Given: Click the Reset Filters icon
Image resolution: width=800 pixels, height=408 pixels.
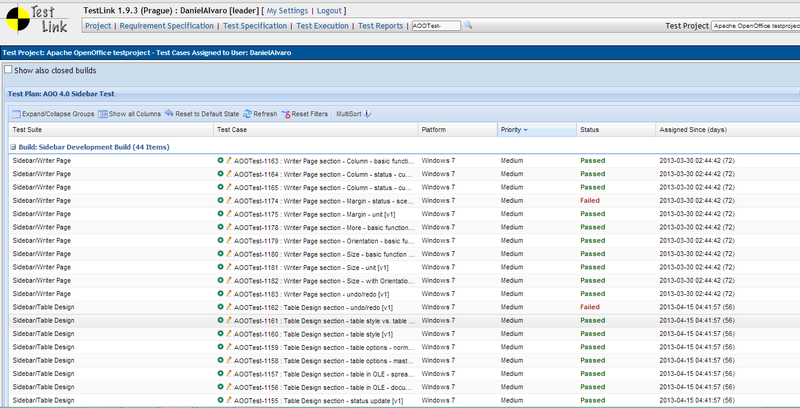Looking at the screenshot, I should [287, 114].
